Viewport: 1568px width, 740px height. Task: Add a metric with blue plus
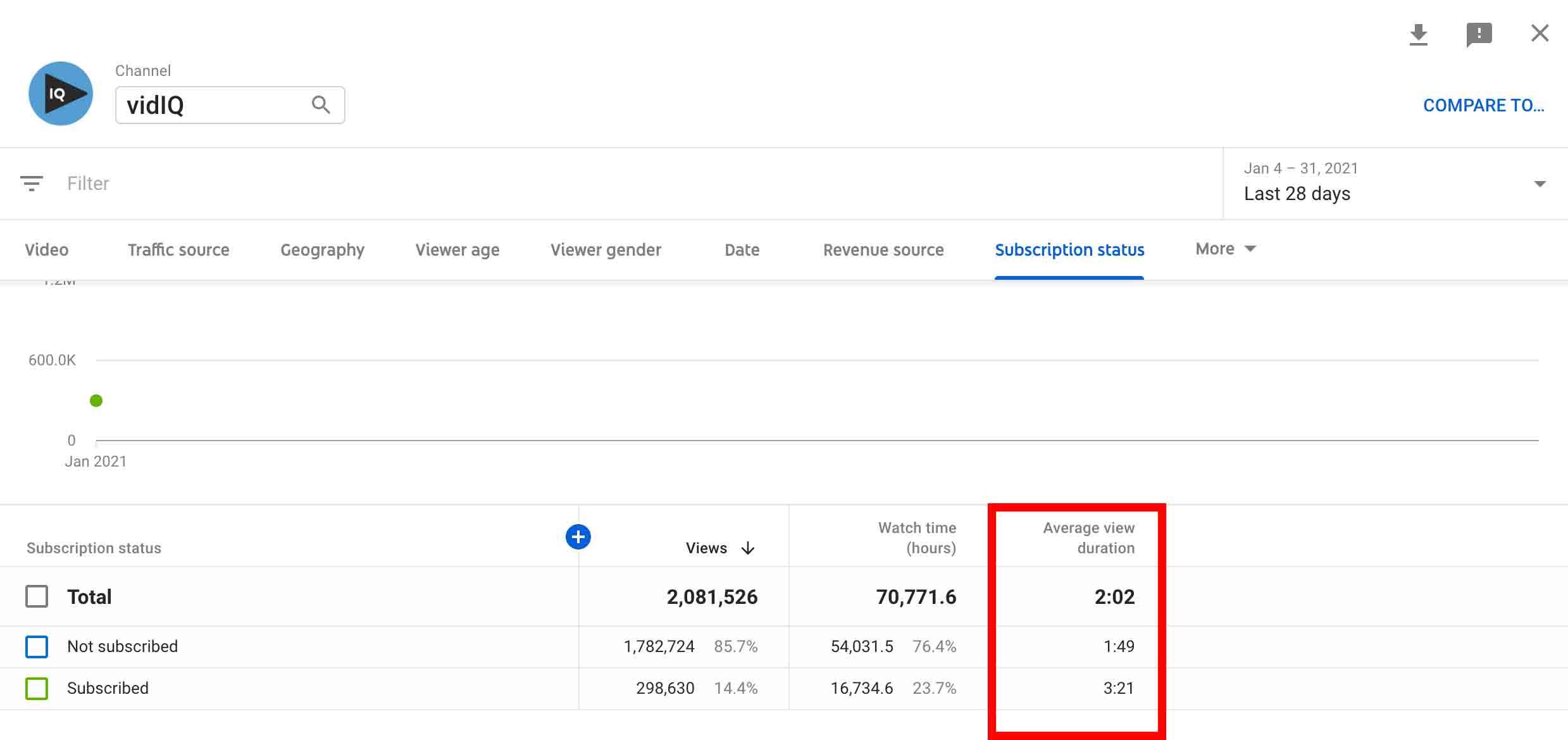click(578, 537)
